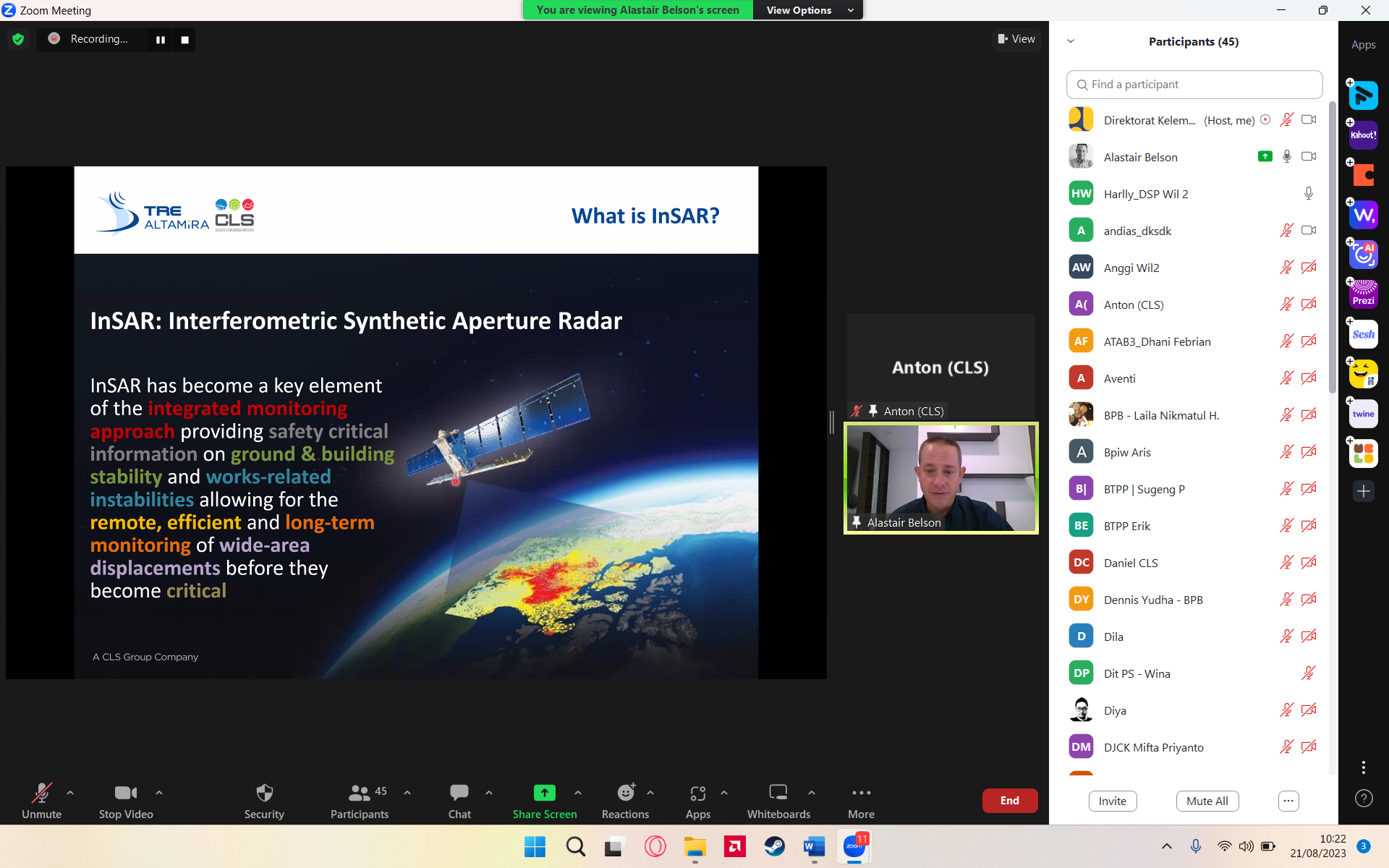Viewport: 1389px width, 868px height.
Task: Open the View Options dropdown
Action: click(808, 10)
